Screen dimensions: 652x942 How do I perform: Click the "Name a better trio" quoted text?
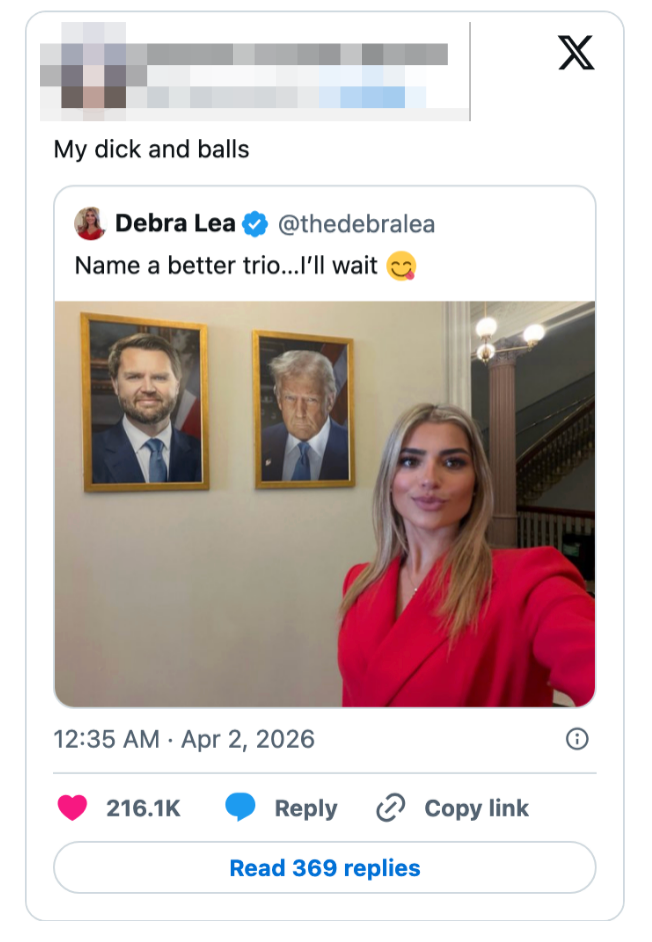click(x=225, y=266)
